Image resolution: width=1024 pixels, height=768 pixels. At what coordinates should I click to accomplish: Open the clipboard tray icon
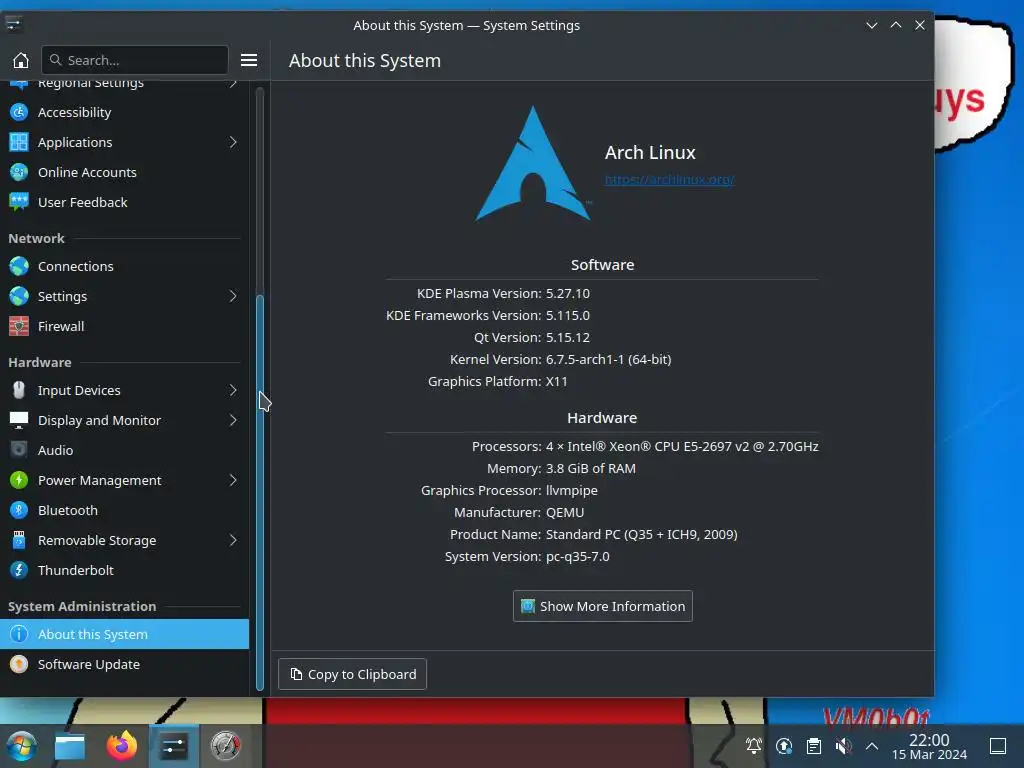pyautogui.click(x=814, y=746)
